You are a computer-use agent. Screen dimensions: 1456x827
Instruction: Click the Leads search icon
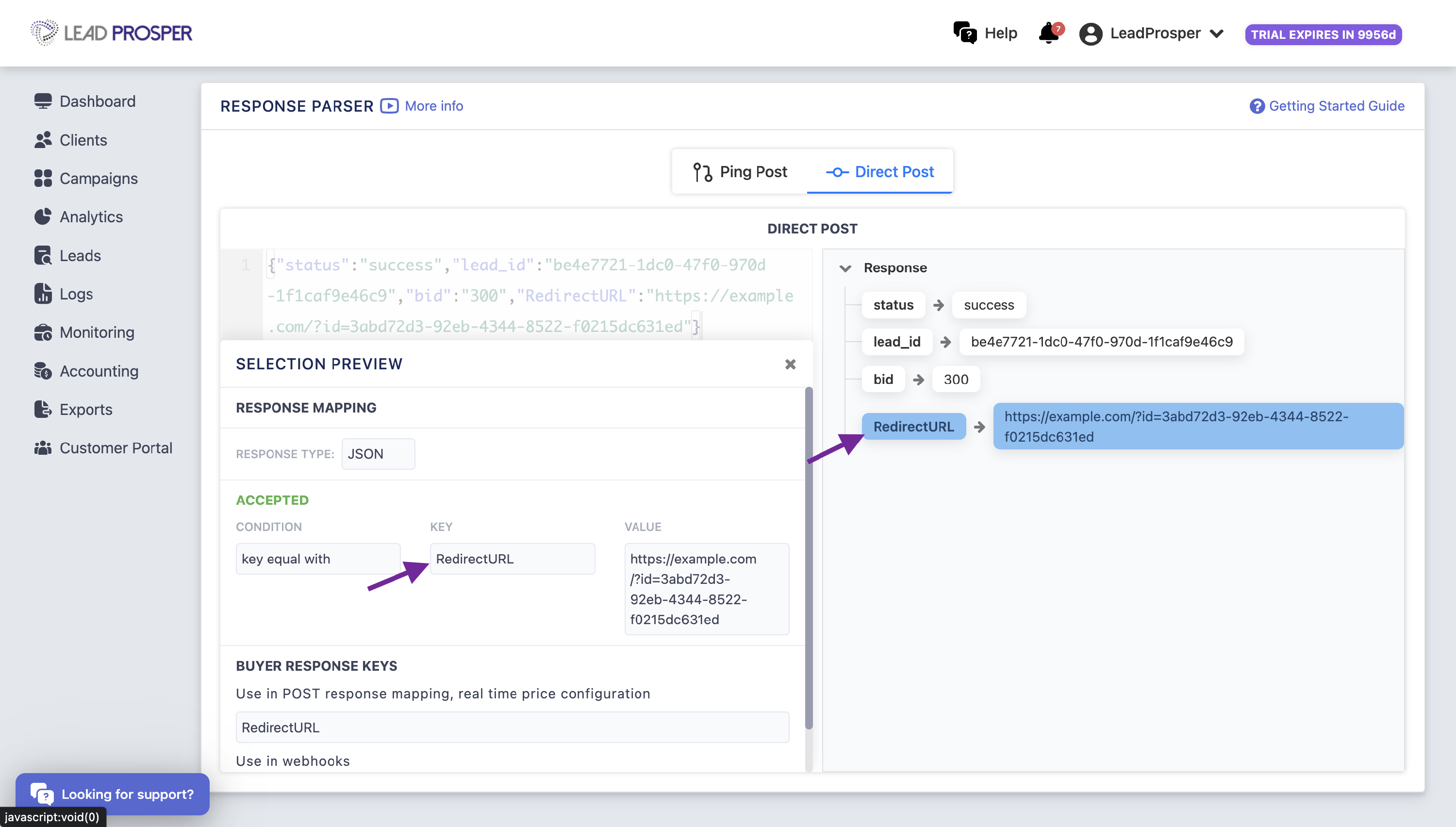(43, 256)
